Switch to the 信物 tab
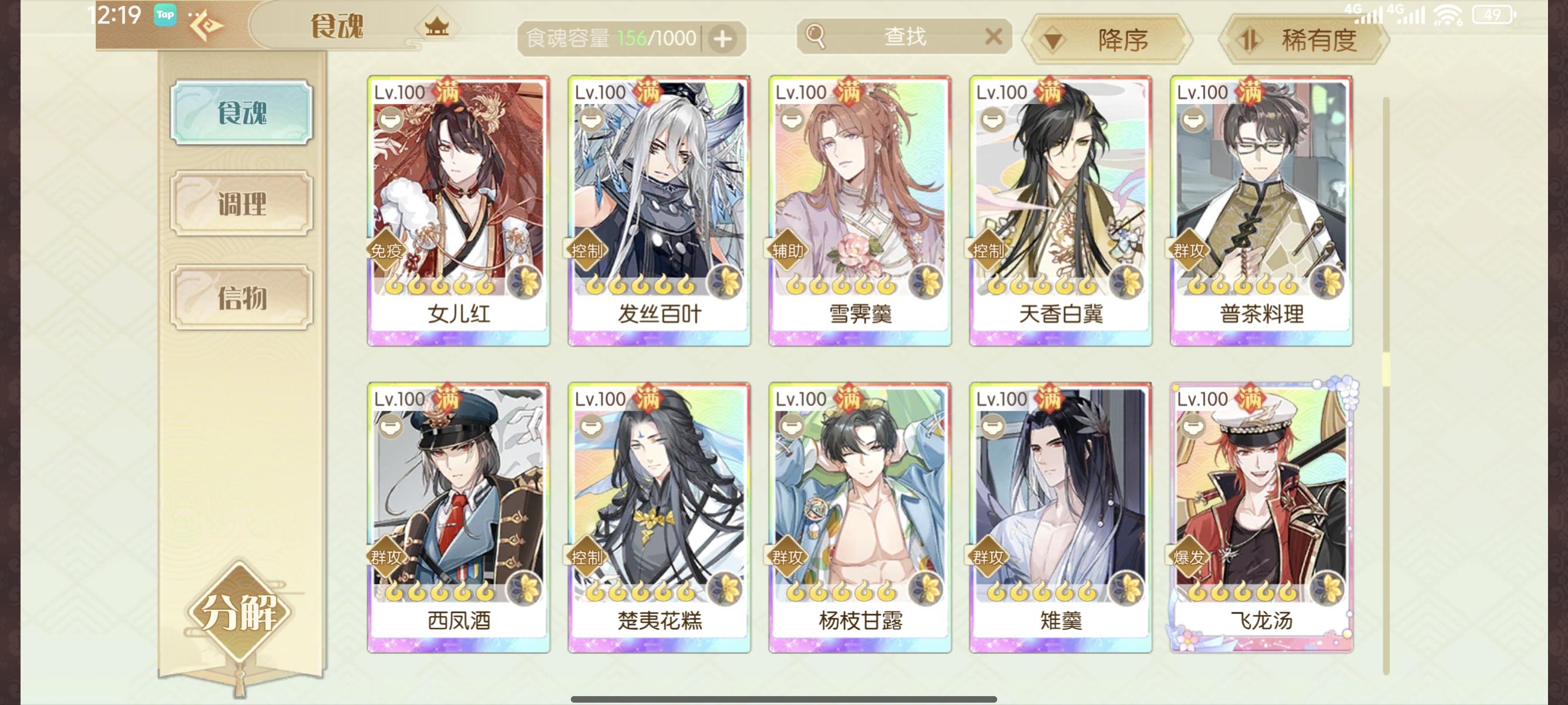Viewport: 1568px width, 705px height. click(241, 298)
